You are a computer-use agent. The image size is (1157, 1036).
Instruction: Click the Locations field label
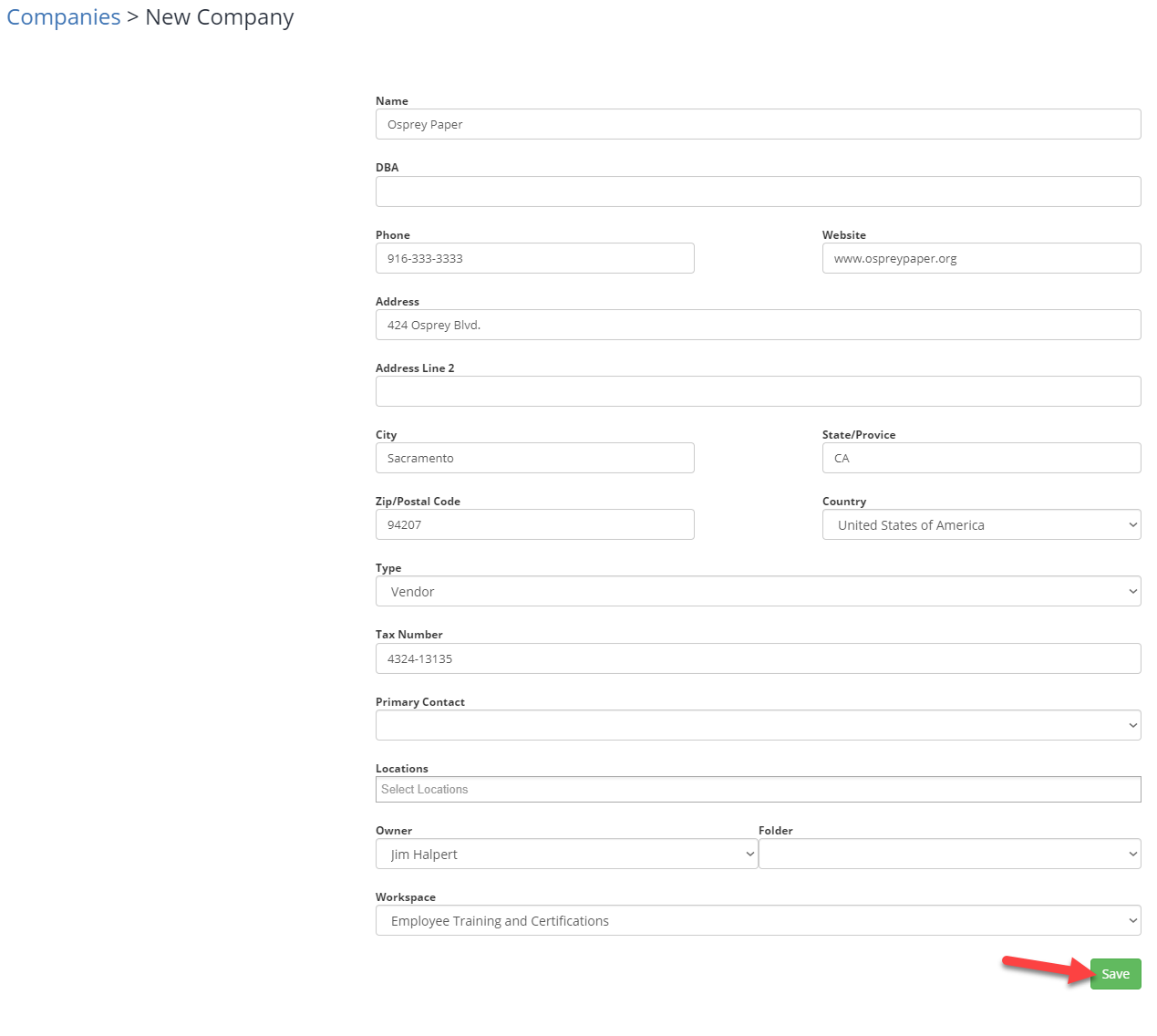pyautogui.click(x=402, y=769)
